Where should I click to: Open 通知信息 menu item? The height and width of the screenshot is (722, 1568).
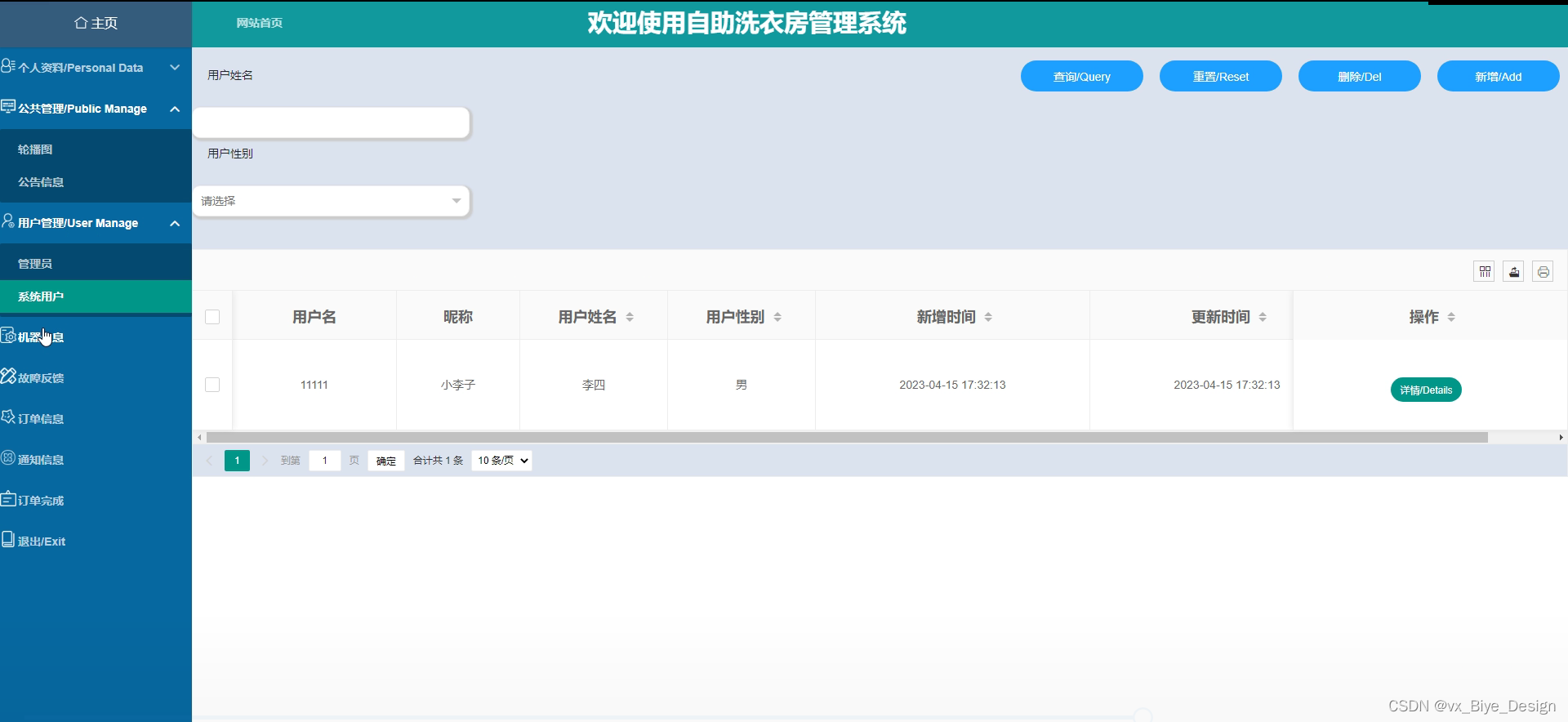(x=96, y=460)
